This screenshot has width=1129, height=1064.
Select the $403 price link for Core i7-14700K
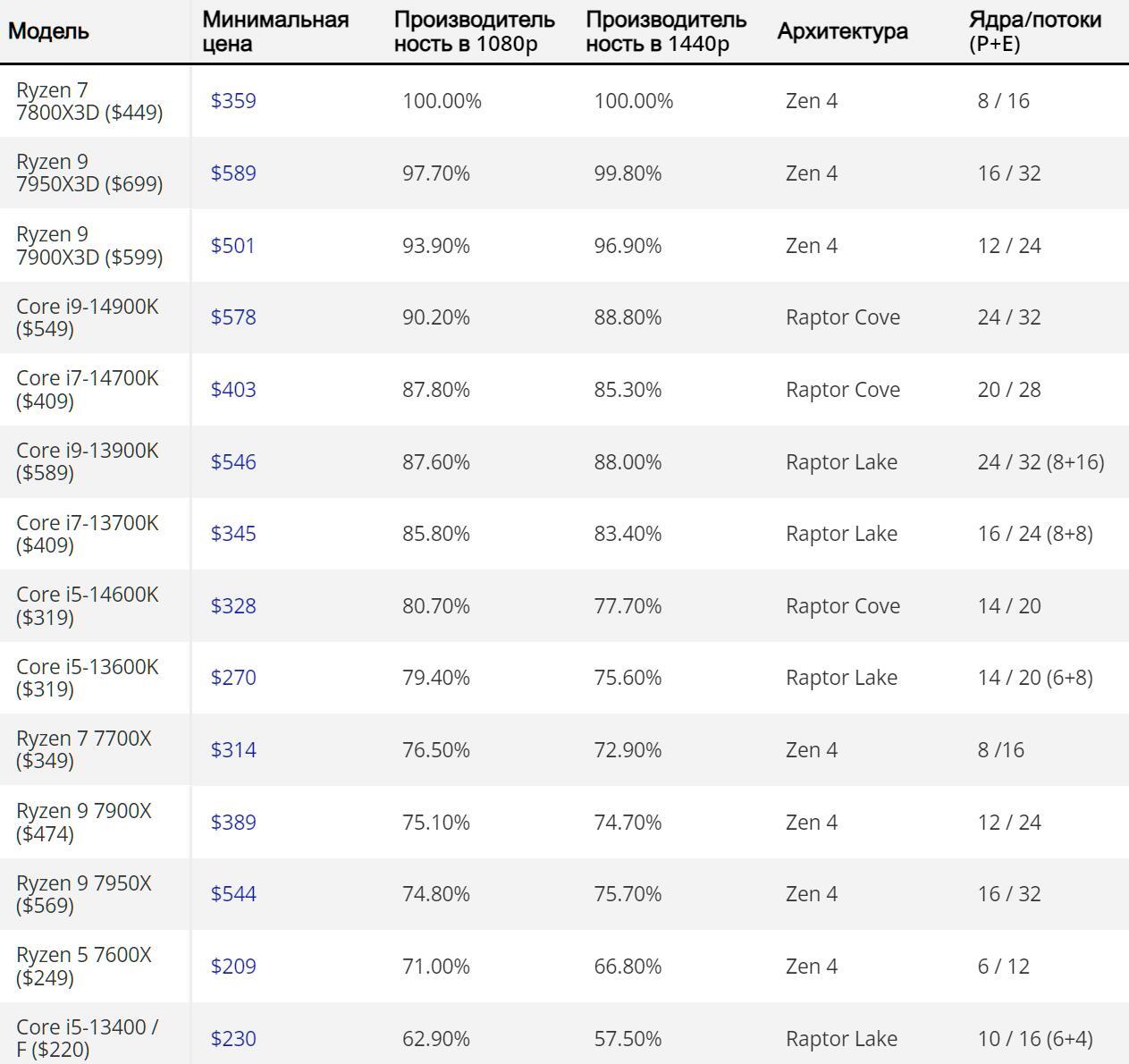click(x=233, y=390)
